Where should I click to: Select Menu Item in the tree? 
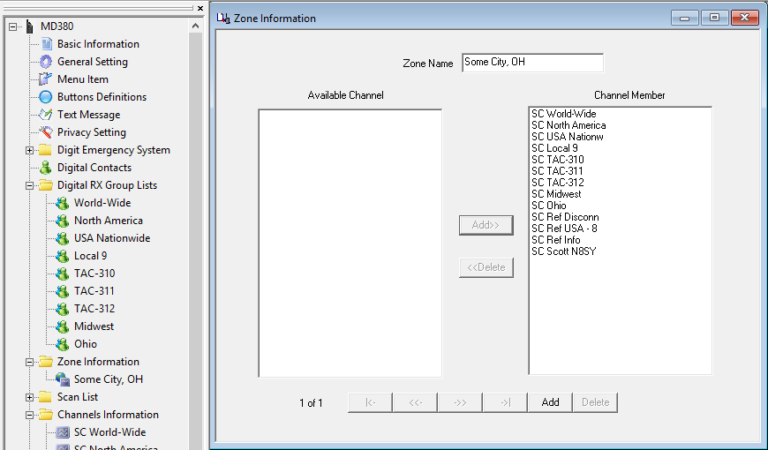tap(82, 79)
